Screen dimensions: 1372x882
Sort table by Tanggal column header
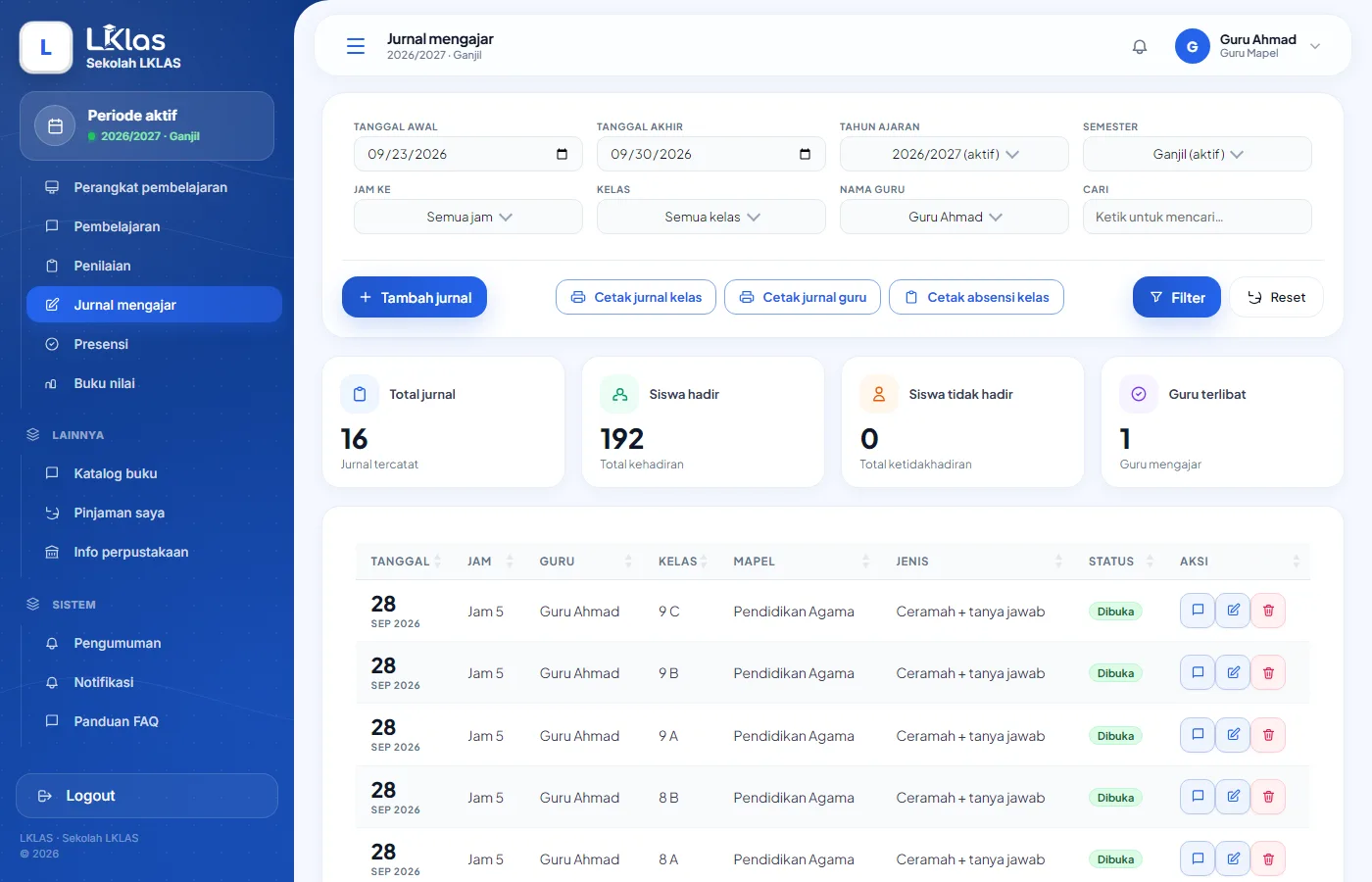(x=406, y=562)
